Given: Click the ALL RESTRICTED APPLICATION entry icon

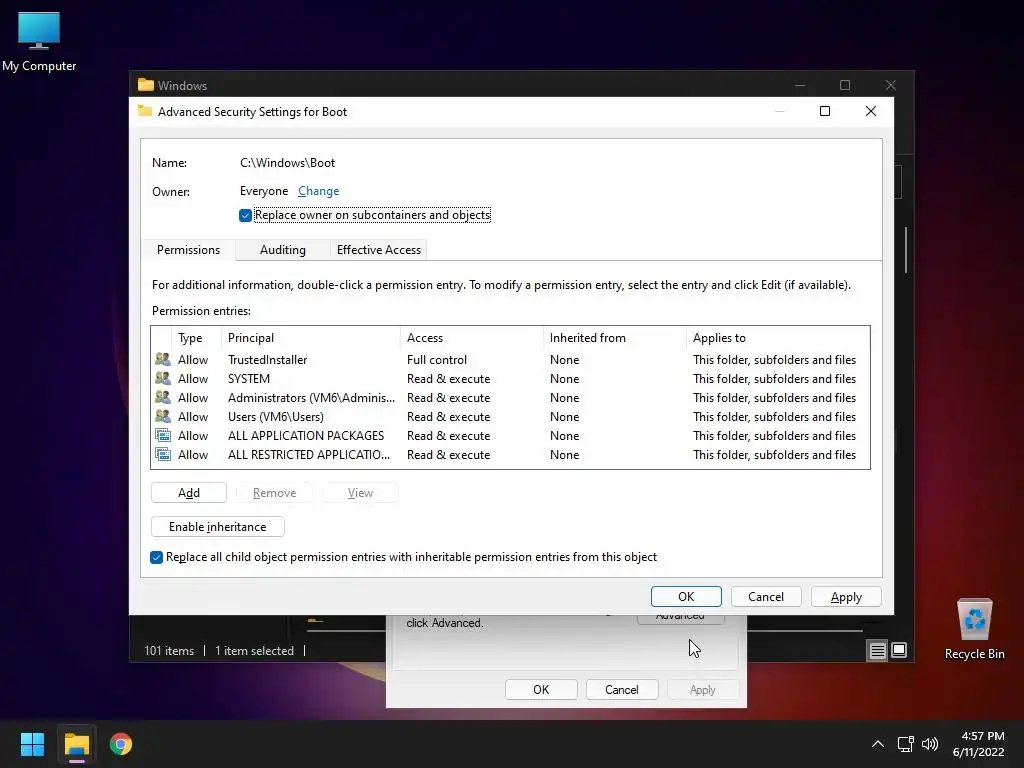Looking at the screenshot, I should [x=163, y=454].
